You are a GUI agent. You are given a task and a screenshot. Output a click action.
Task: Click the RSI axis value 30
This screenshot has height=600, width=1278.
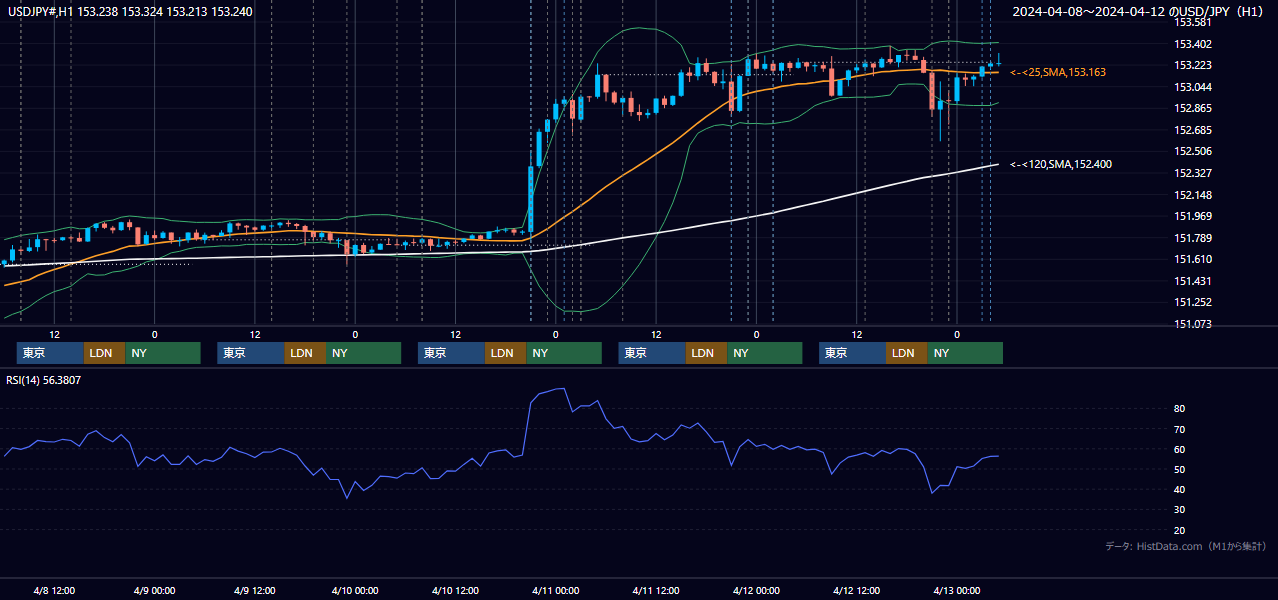coord(1180,510)
